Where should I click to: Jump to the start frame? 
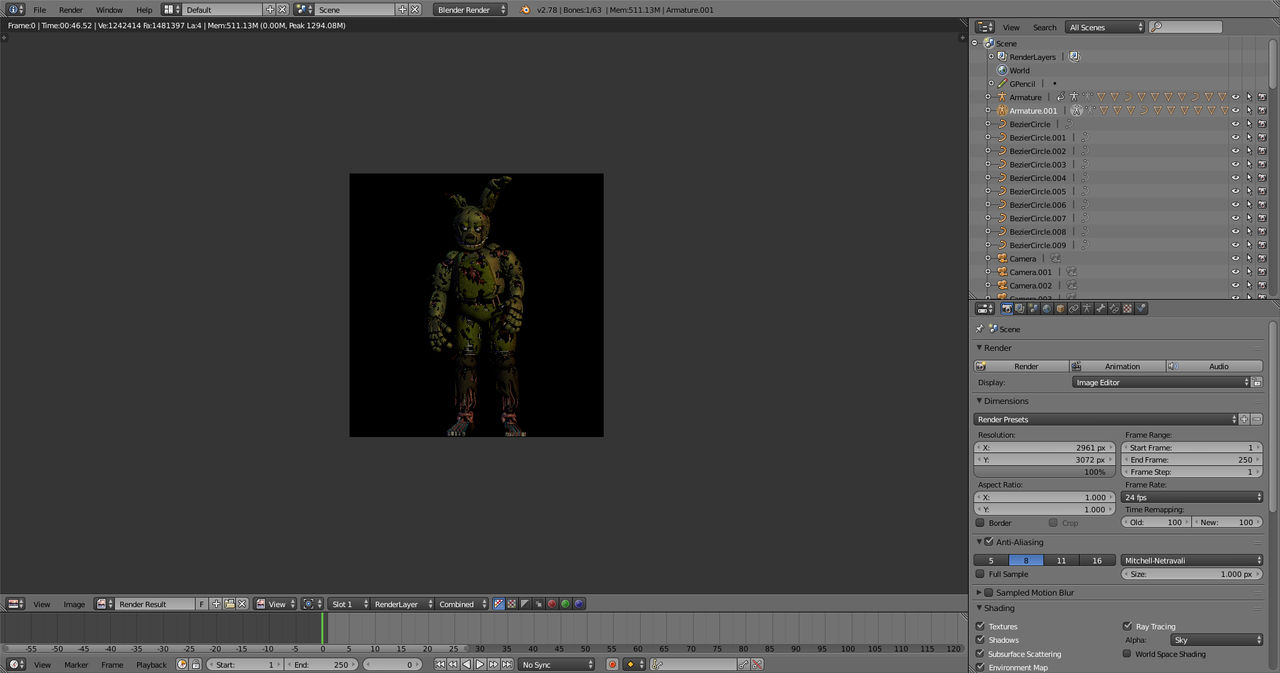click(440, 664)
